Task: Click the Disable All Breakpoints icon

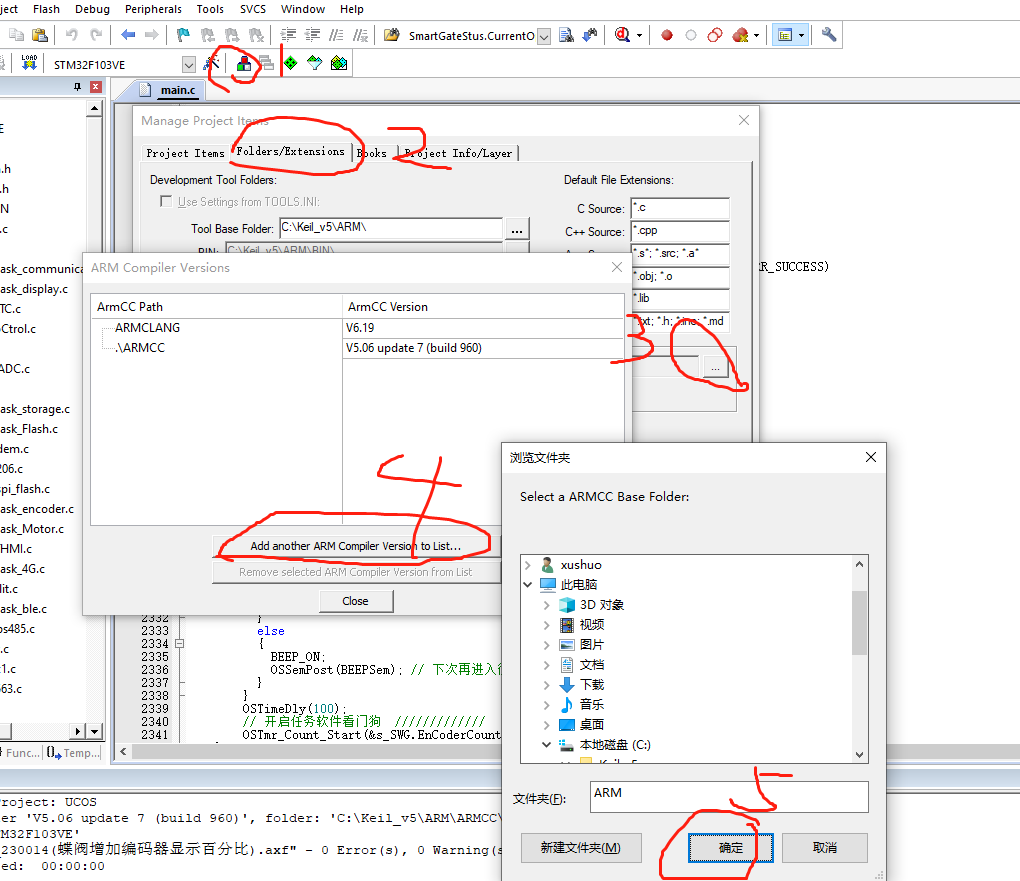Action: [x=715, y=35]
